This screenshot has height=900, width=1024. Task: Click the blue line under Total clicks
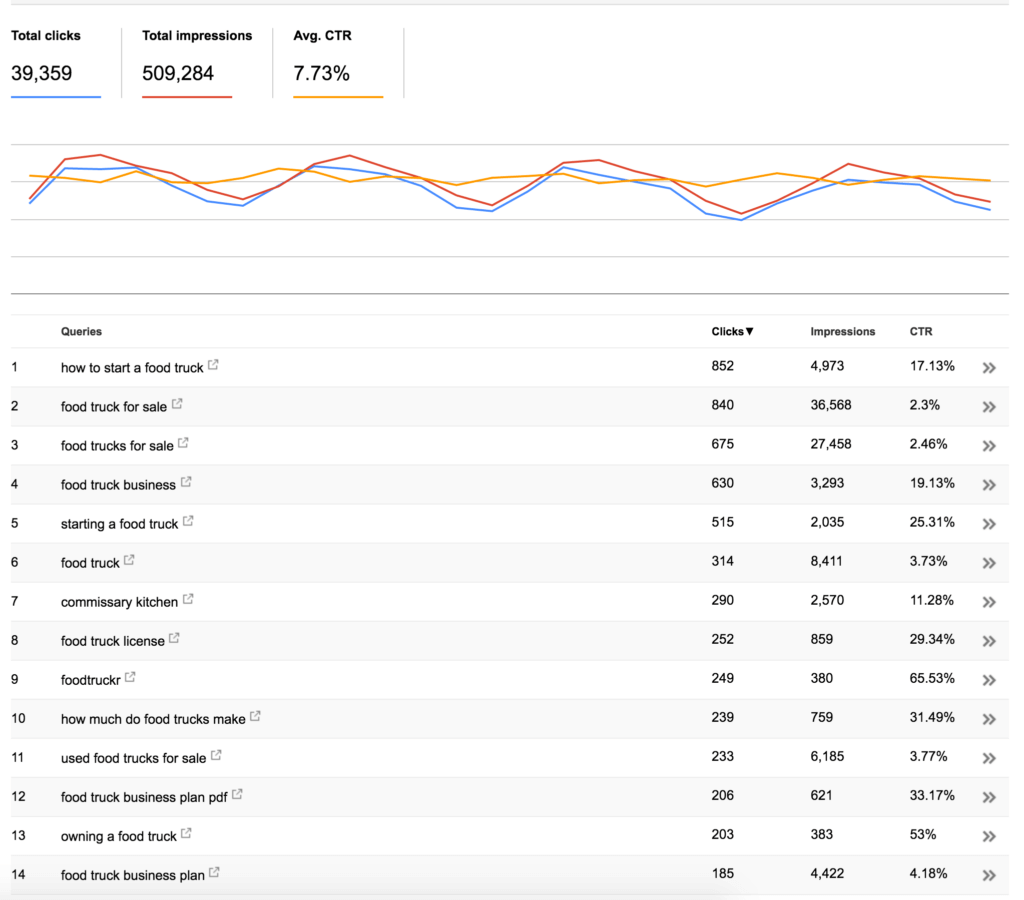(56, 97)
